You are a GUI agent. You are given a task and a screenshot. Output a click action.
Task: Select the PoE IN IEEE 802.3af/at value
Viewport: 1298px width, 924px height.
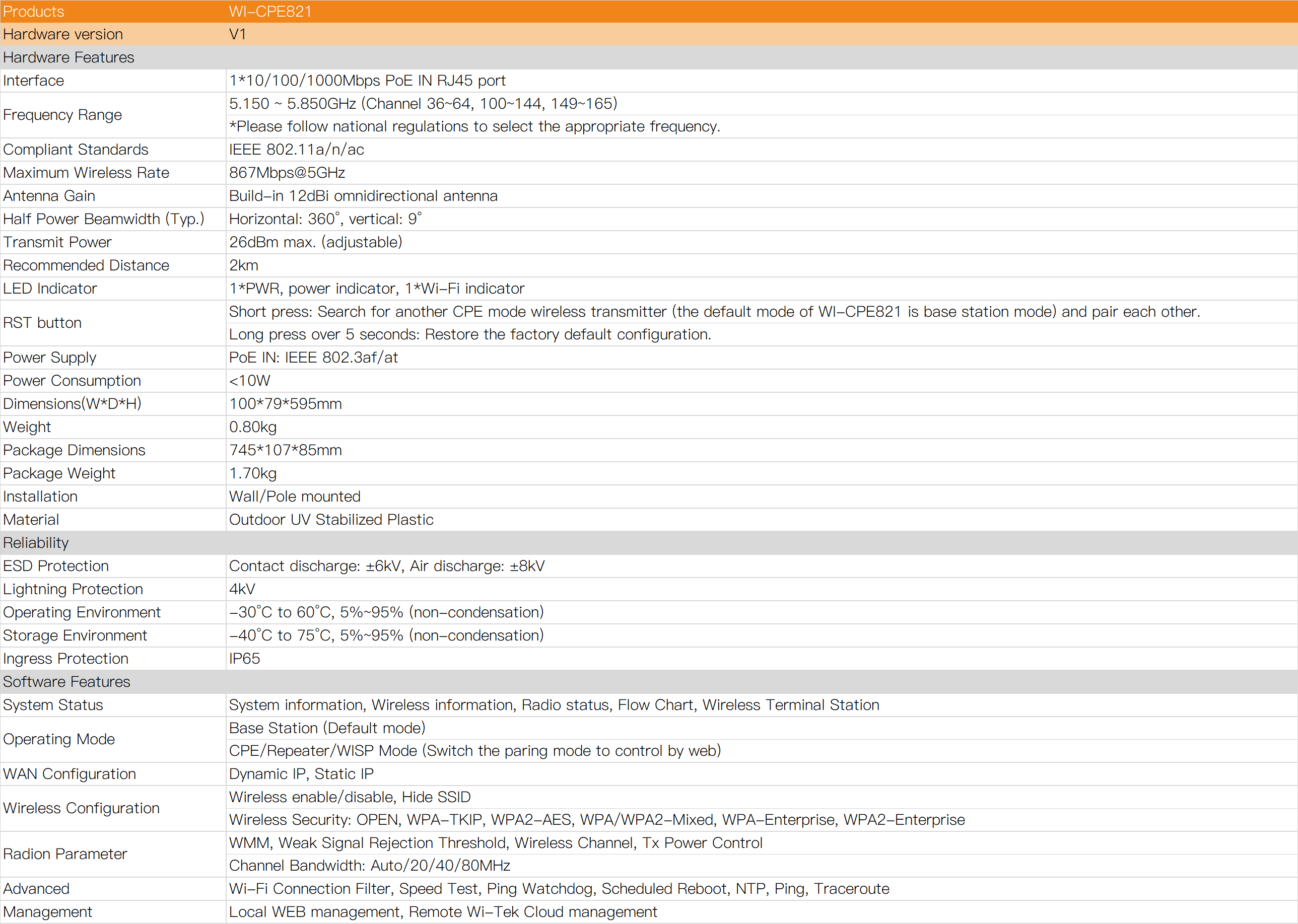coord(313,358)
